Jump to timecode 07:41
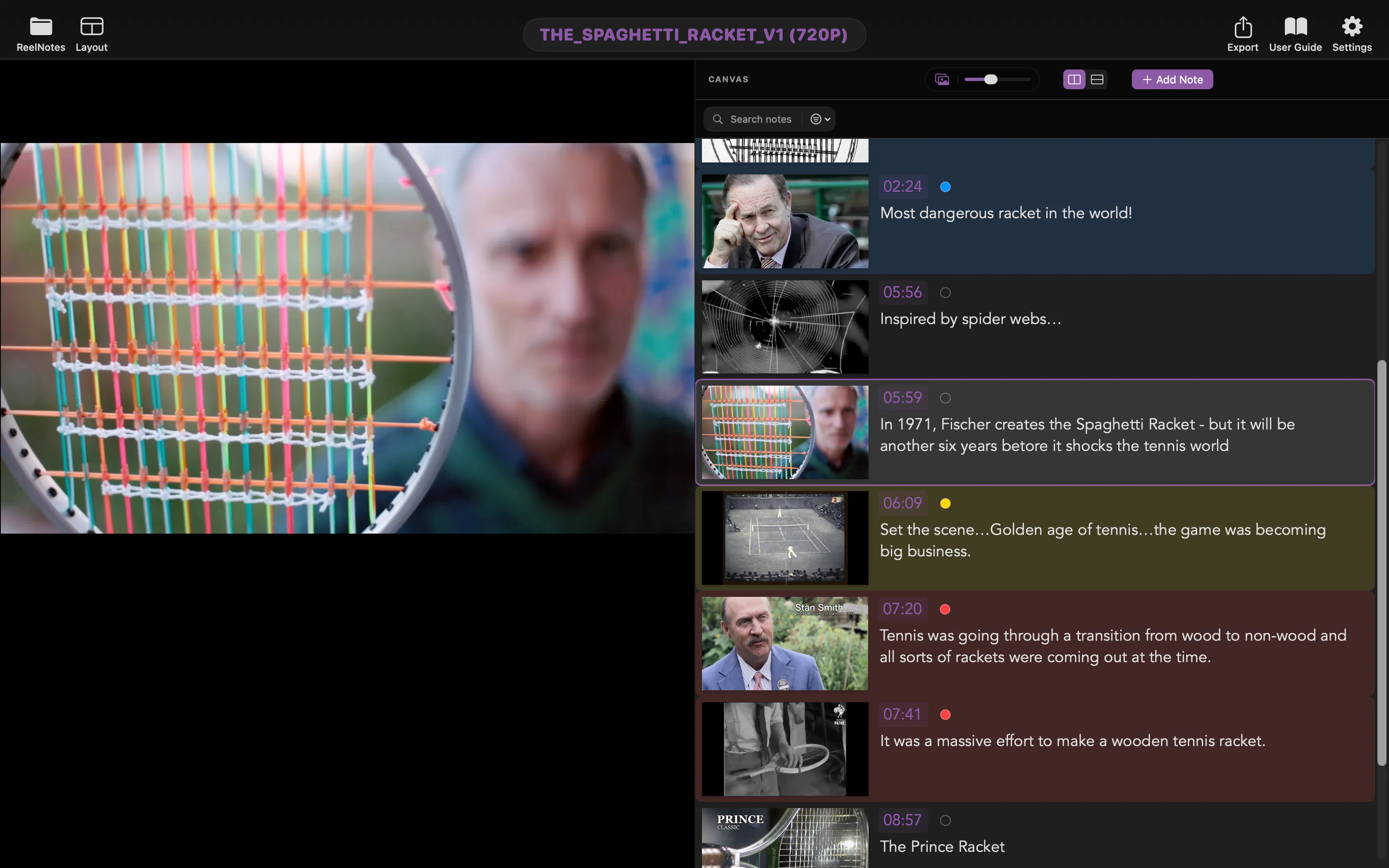This screenshot has width=1389, height=868. tap(902, 715)
